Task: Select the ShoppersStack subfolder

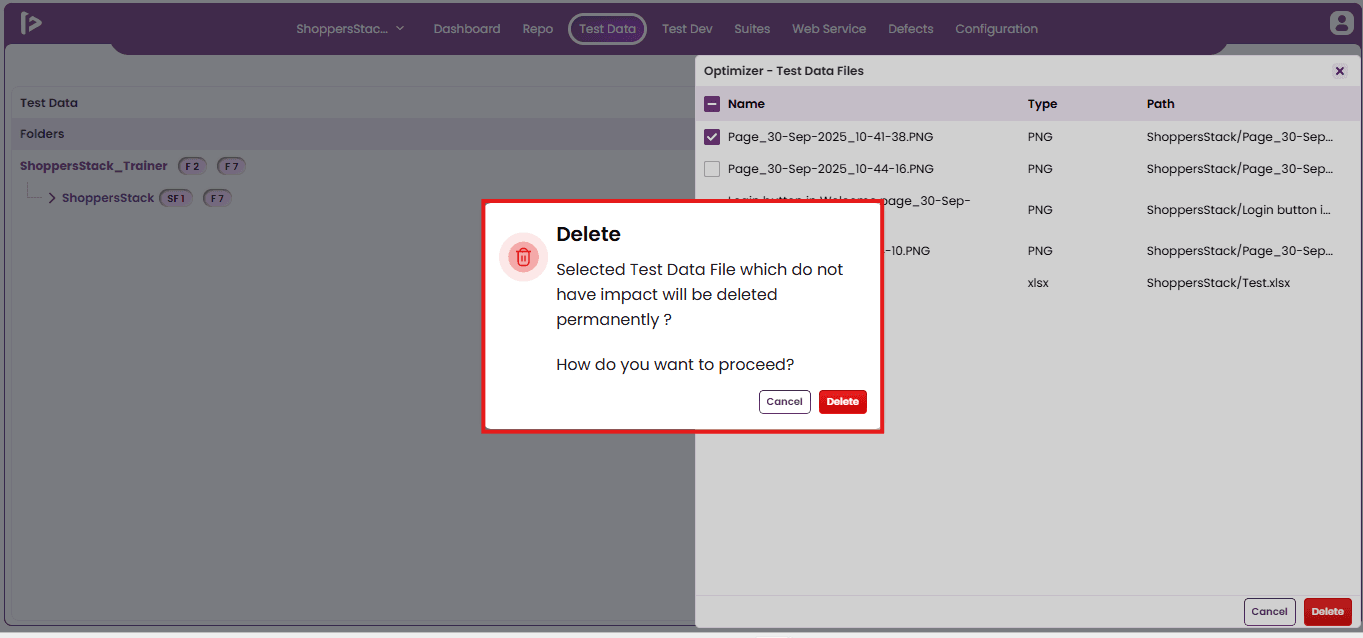Action: point(108,198)
